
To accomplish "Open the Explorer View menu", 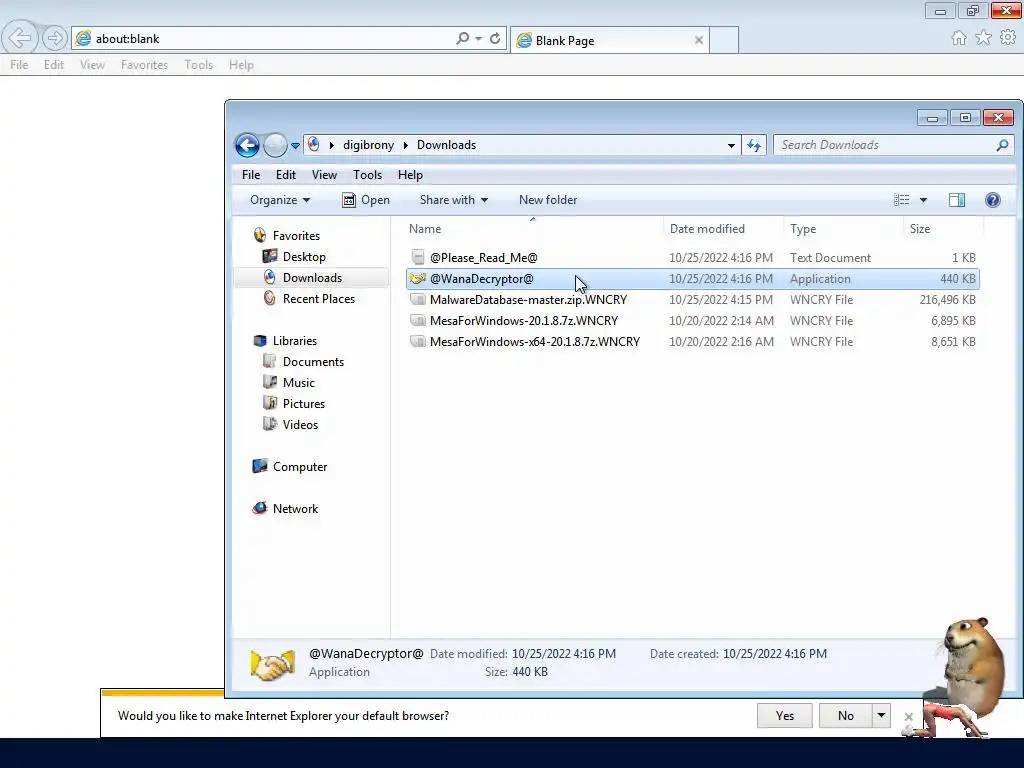I will tap(324, 175).
